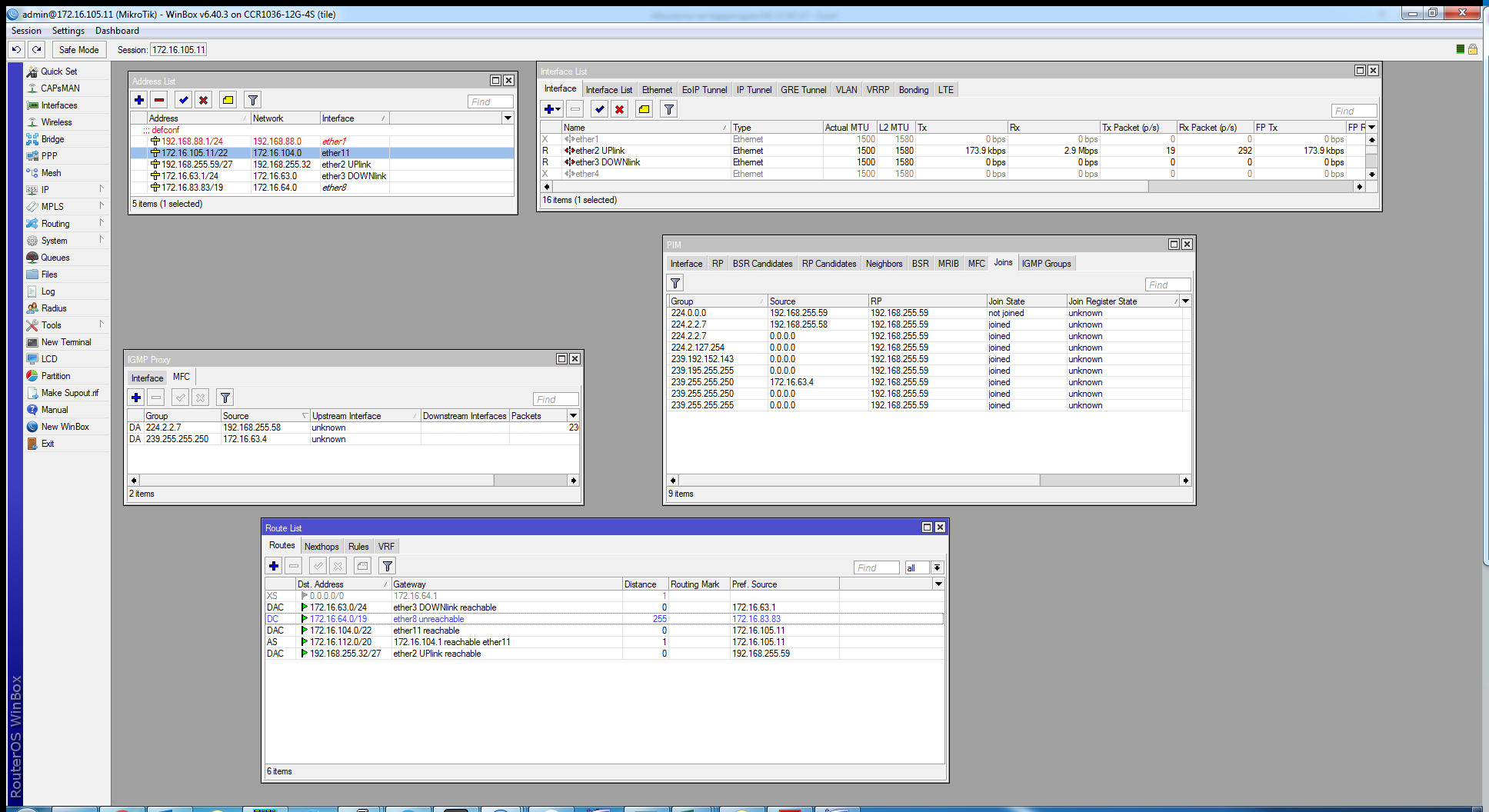Click the Find field in Interface List
The width and height of the screenshot is (1489, 812).
point(1354,111)
